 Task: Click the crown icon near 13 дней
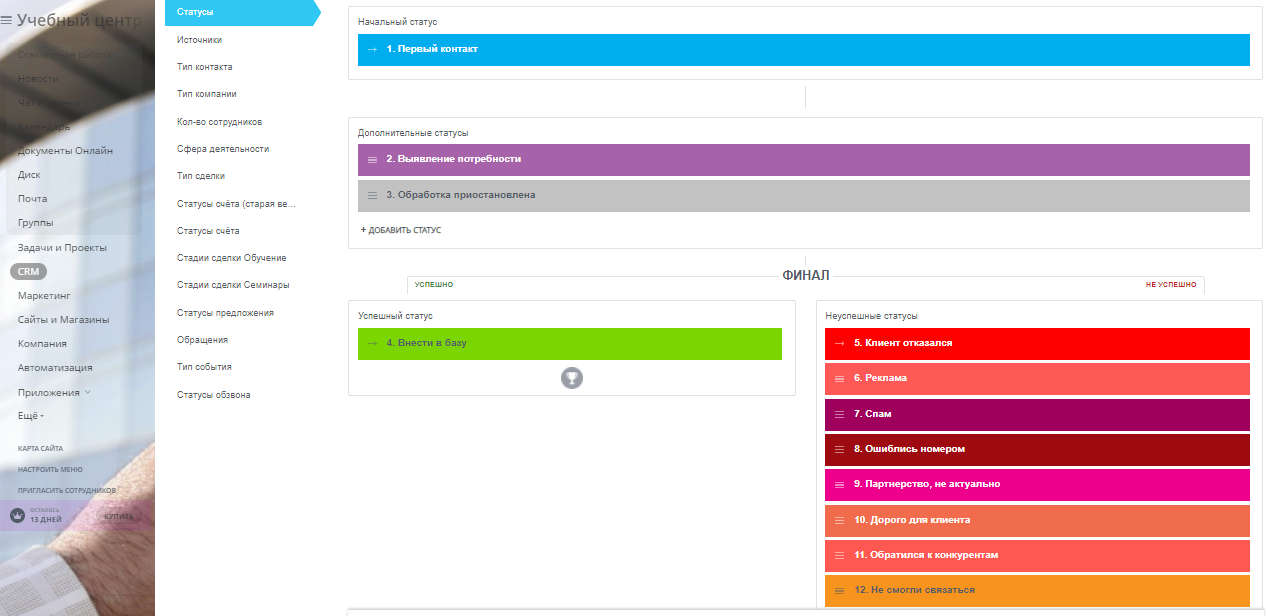click(17, 516)
